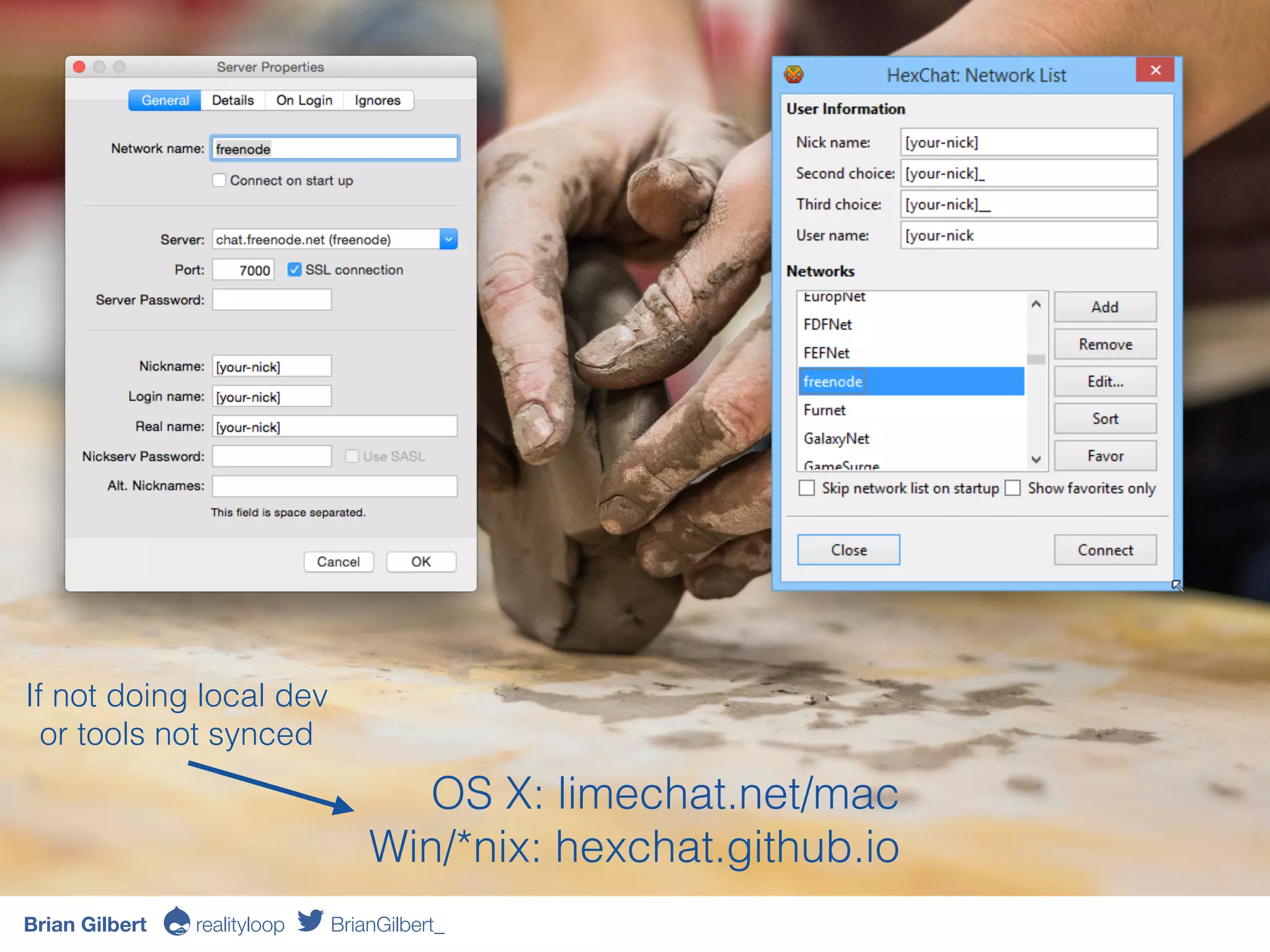Image resolution: width=1270 pixels, height=952 pixels.
Task: Open the Ignores tab
Action: [x=378, y=100]
